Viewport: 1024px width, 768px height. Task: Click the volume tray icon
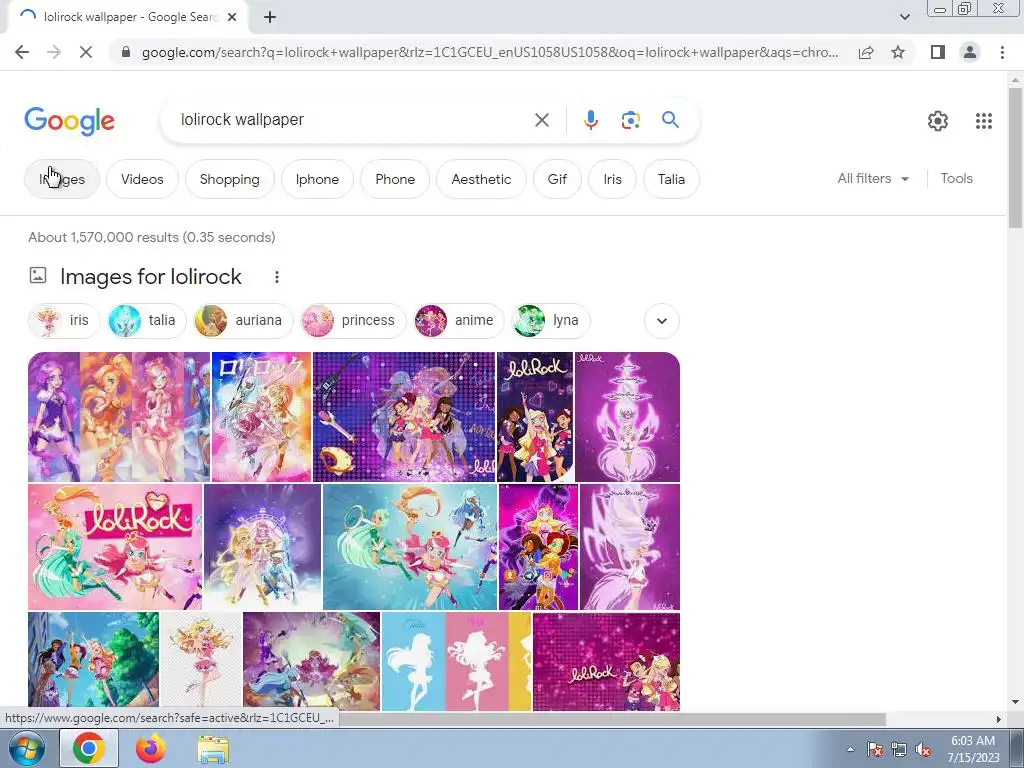923,750
